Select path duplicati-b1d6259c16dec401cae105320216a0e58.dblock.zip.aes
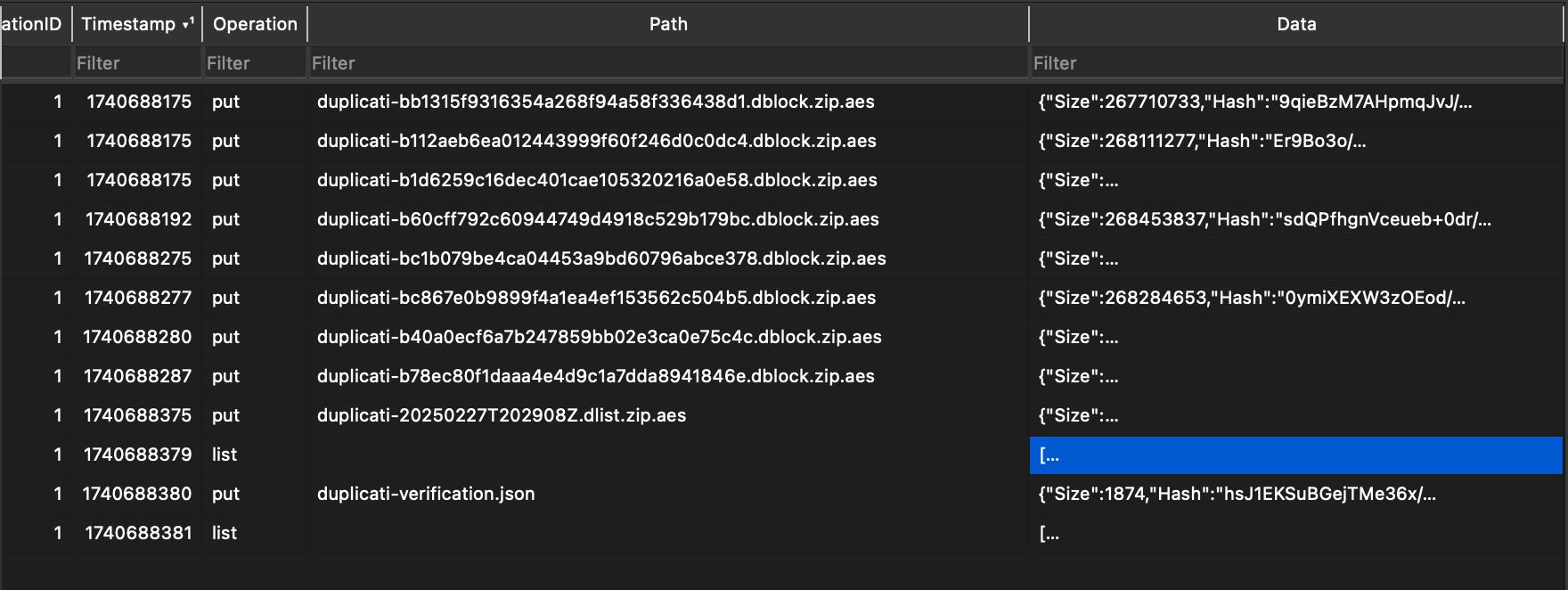Viewport: 1568px width, 590px height. click(x=597, y=180)
